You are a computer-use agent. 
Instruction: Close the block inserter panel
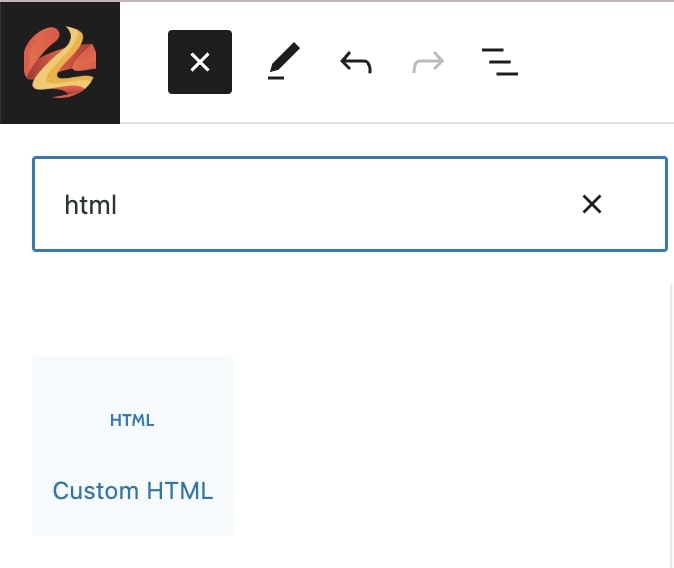200,62
